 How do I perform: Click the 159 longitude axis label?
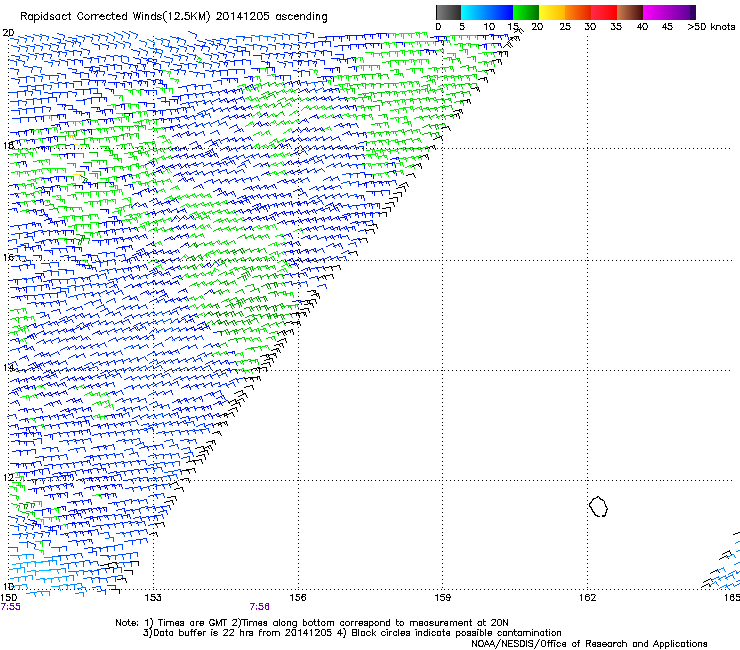[443, 598]
